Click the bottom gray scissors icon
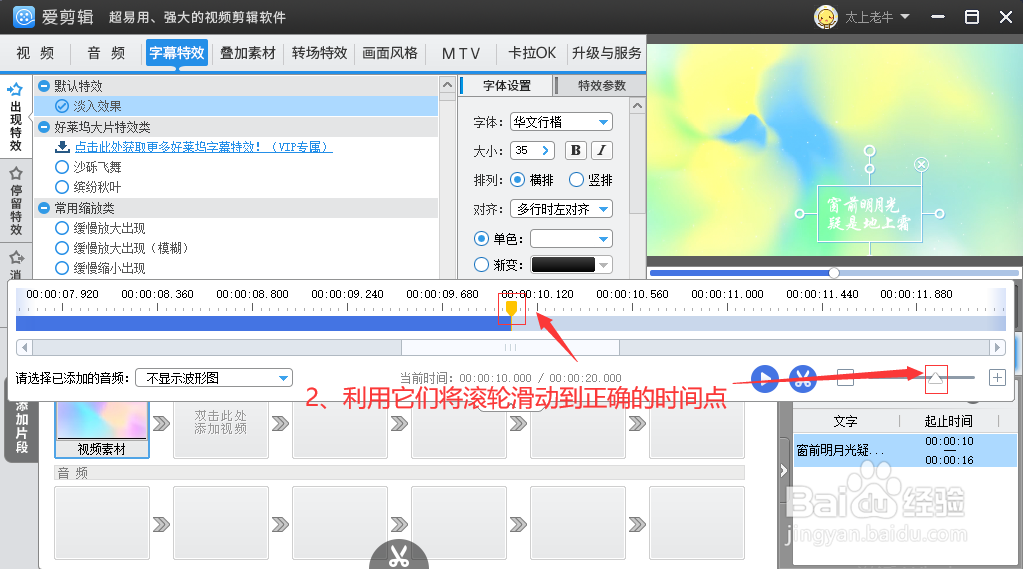The width and height of the screenshot is (1023, 569). [399, 556]
